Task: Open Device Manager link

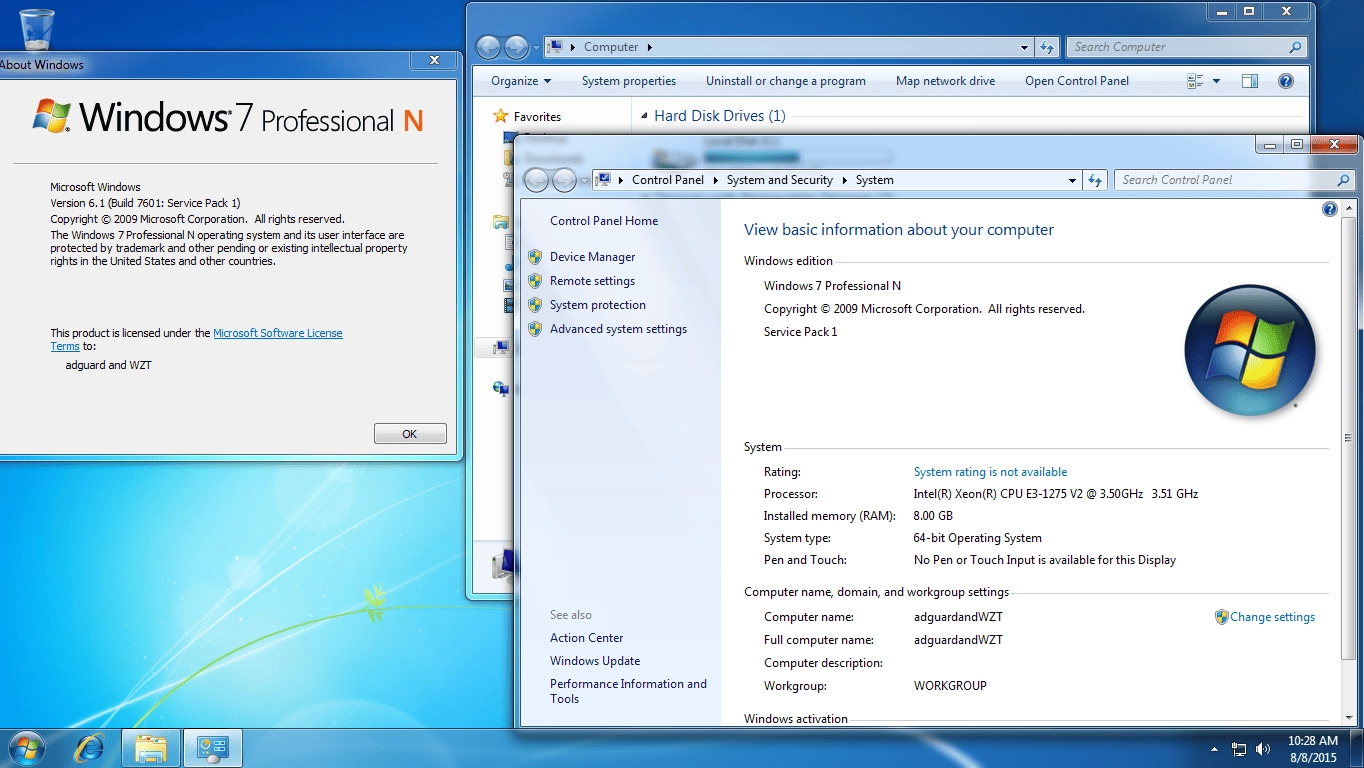Action: click(x=592, y=257)
